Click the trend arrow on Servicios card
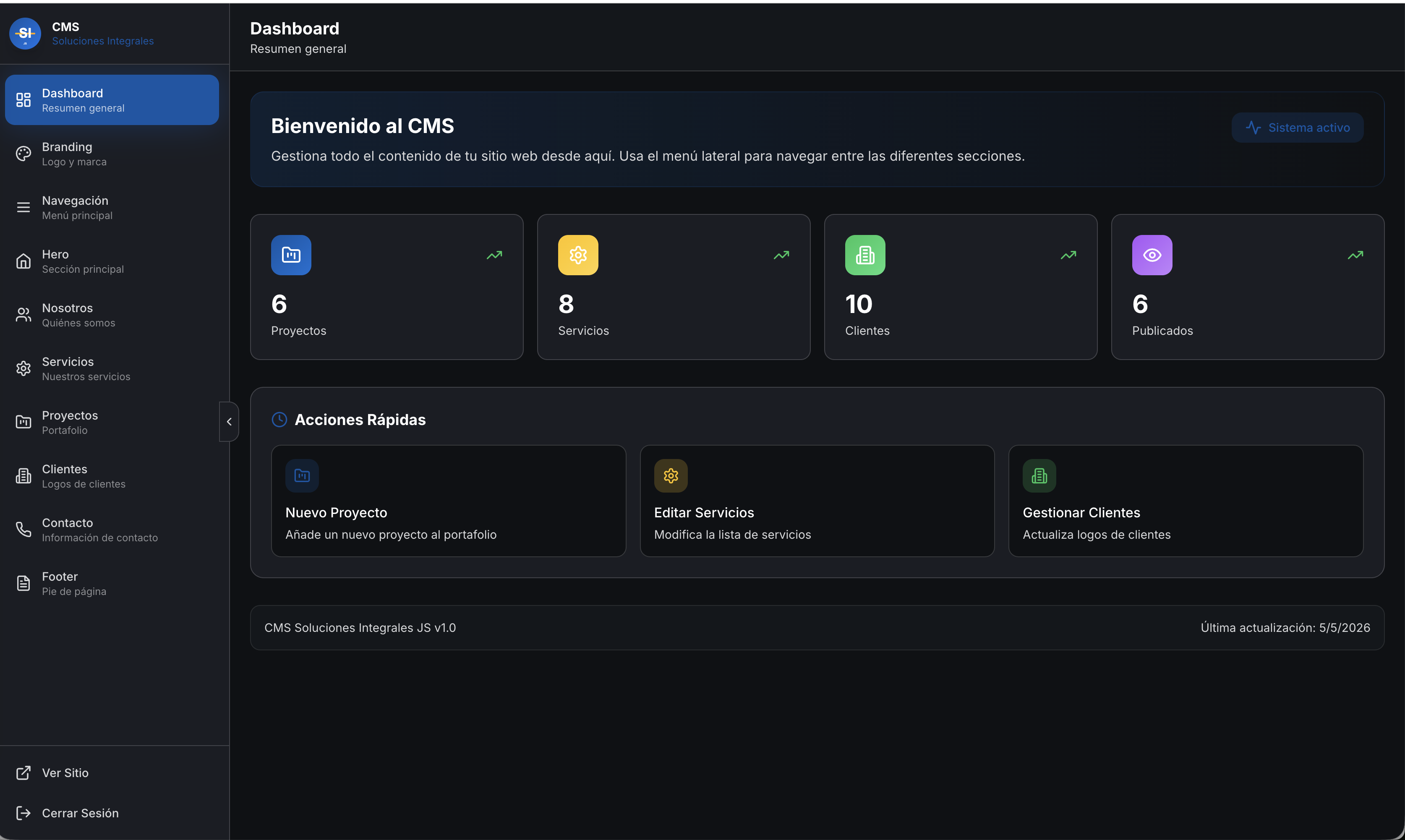The image size is (1405, 840). (781, 255)
